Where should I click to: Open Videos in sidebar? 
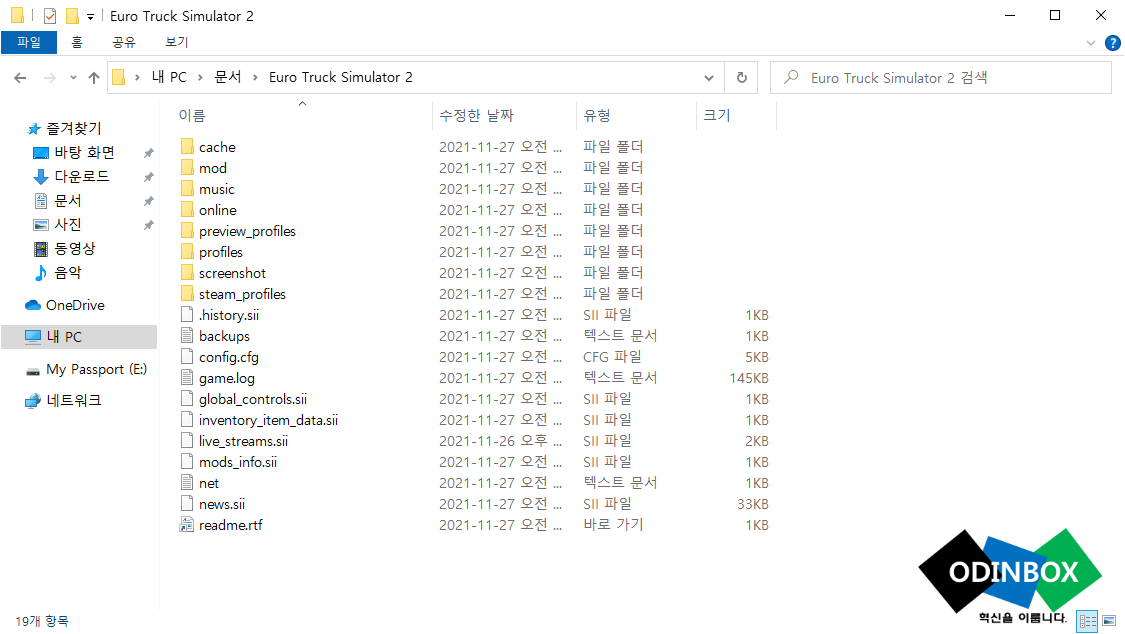[x=75, y=249]
